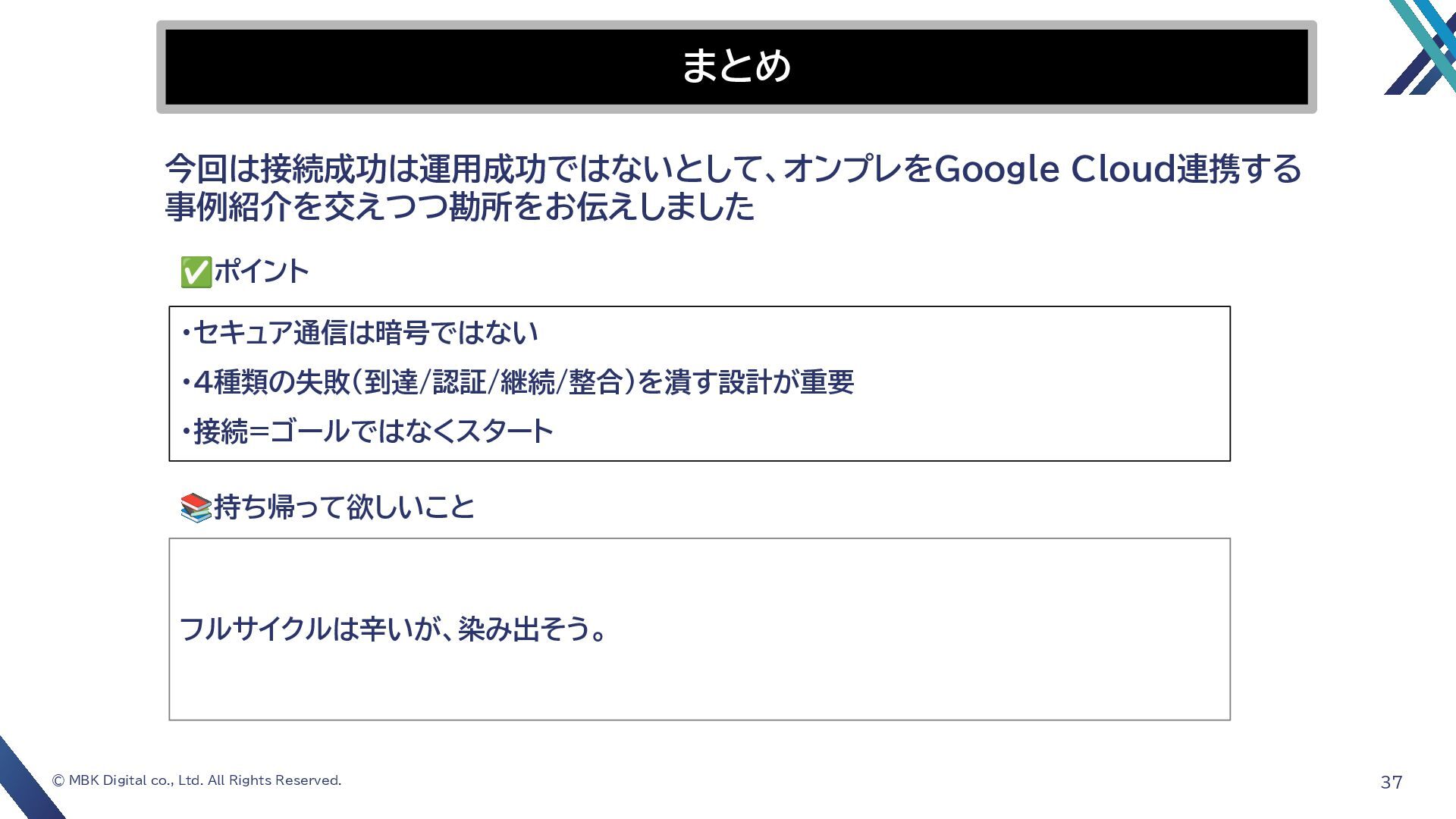Click the text フルサイクルは辛いが、染み出そう。
This screenshot has height=819, width=1456.
pyautogui.click(x=393, y=629)
